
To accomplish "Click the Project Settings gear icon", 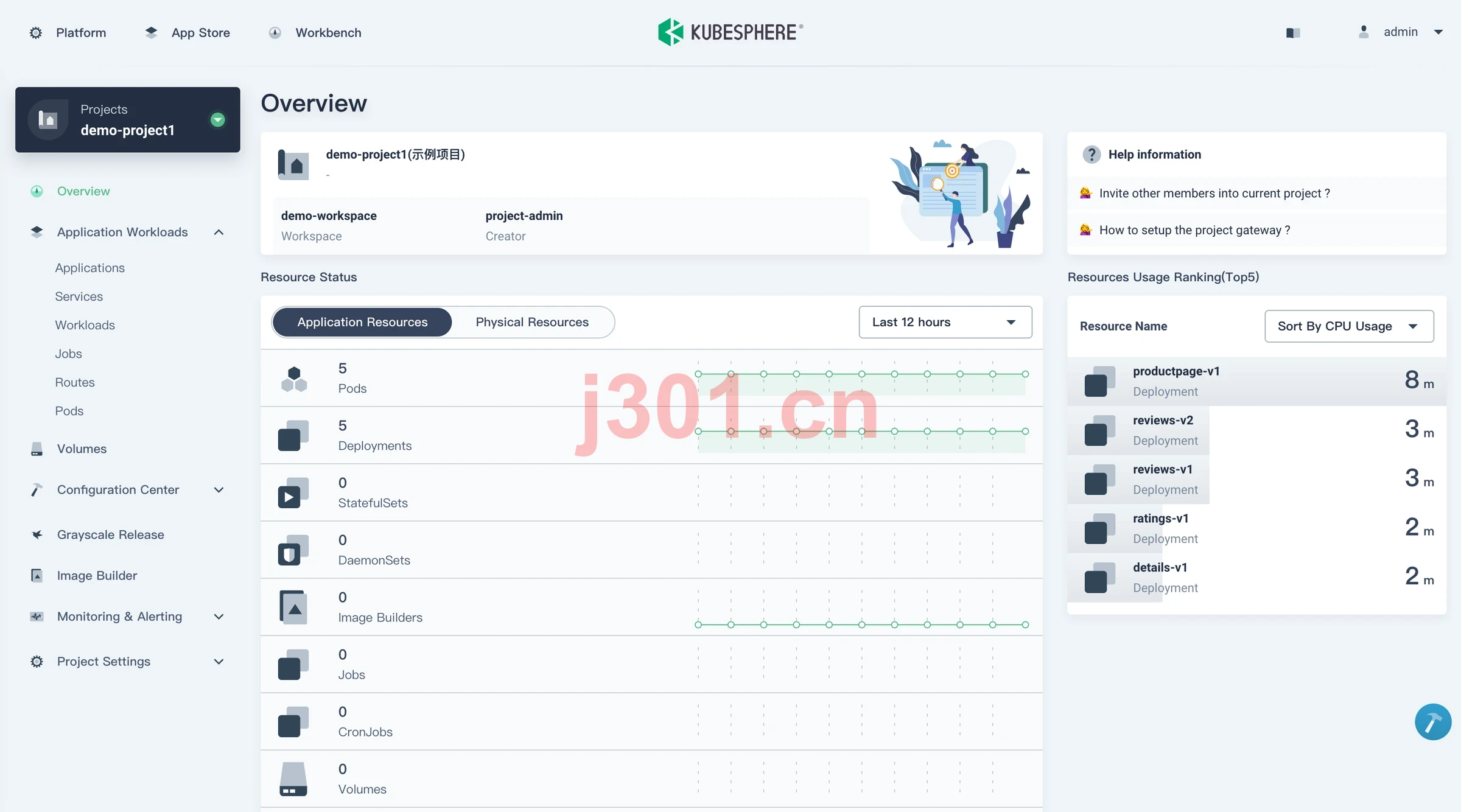I will [x=37, y=662].
